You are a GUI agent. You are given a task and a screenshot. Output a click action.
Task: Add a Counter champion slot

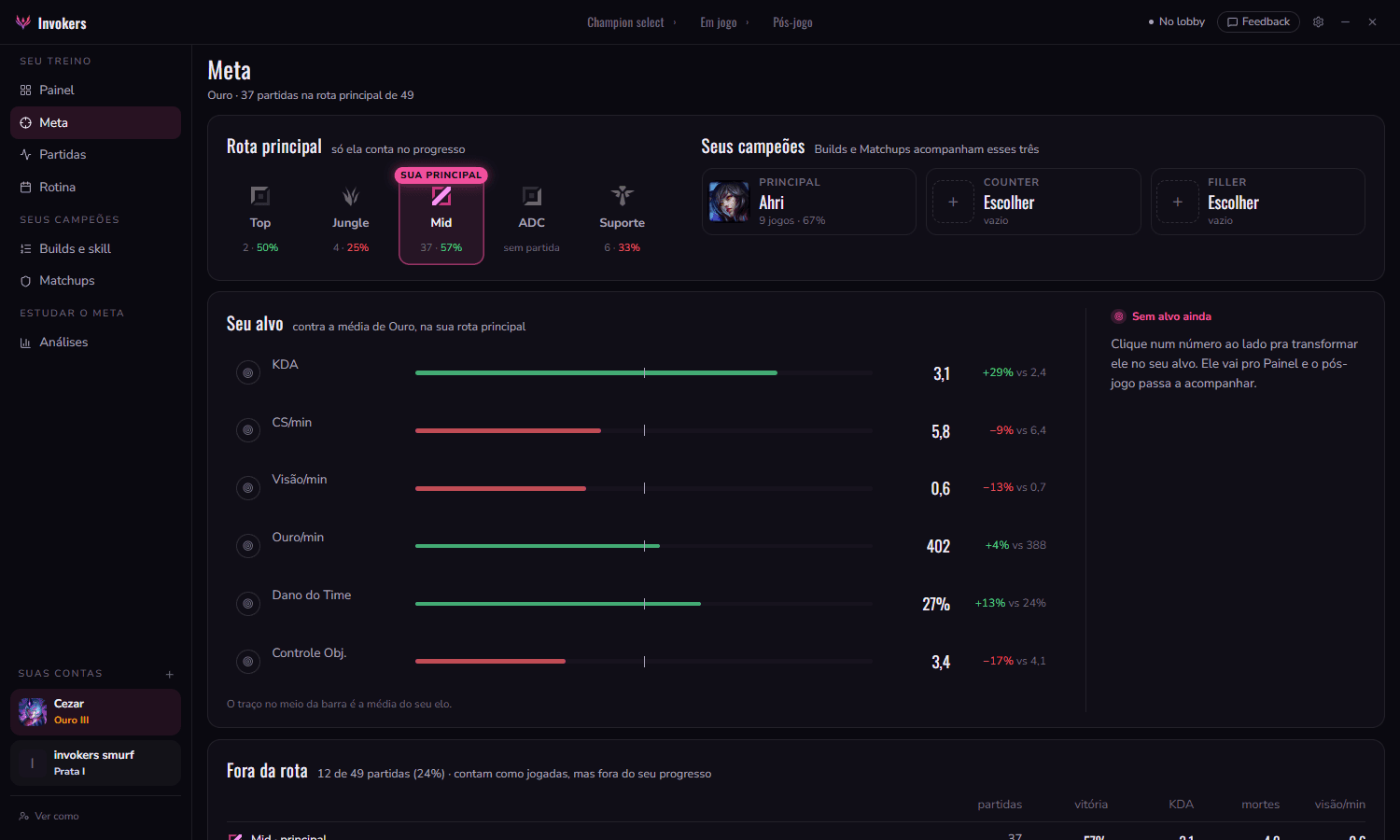click(x=953, y=202)
